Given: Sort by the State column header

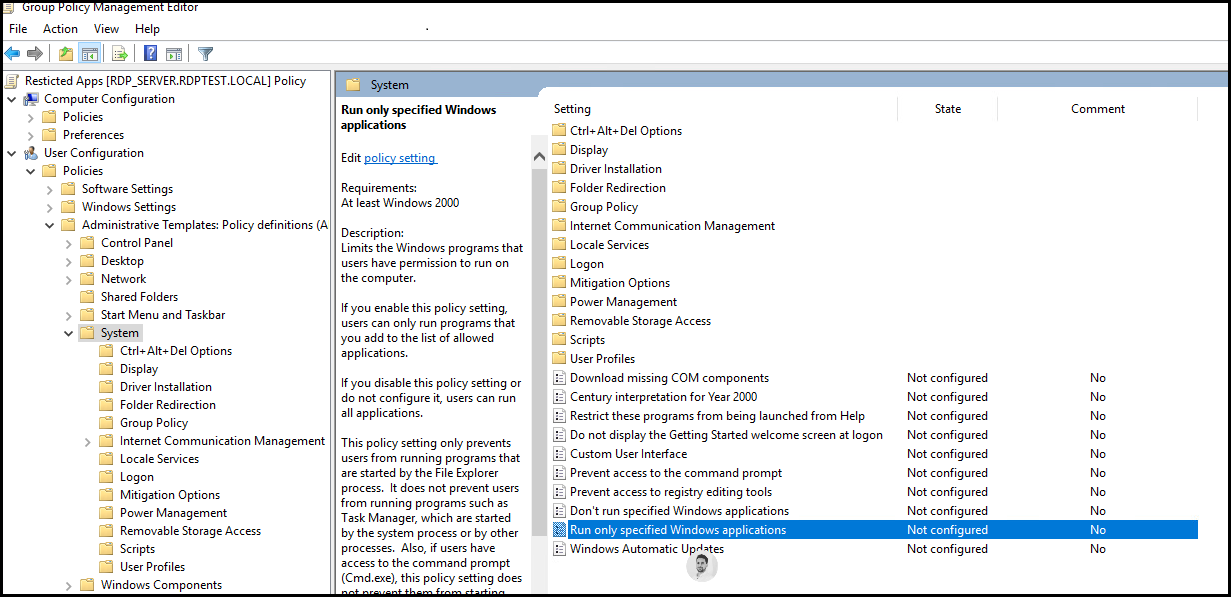Looking at the screenshot, I should click(x=948, y=109).
